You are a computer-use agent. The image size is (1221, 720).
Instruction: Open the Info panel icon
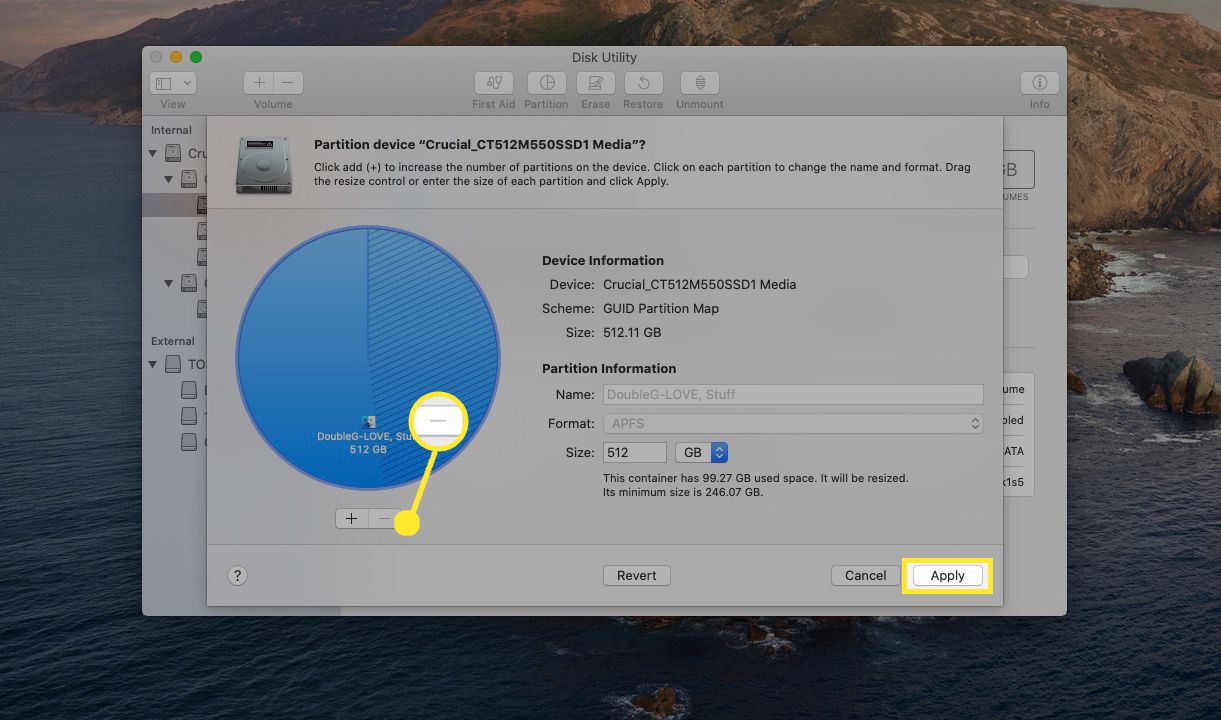point(1039,84)
